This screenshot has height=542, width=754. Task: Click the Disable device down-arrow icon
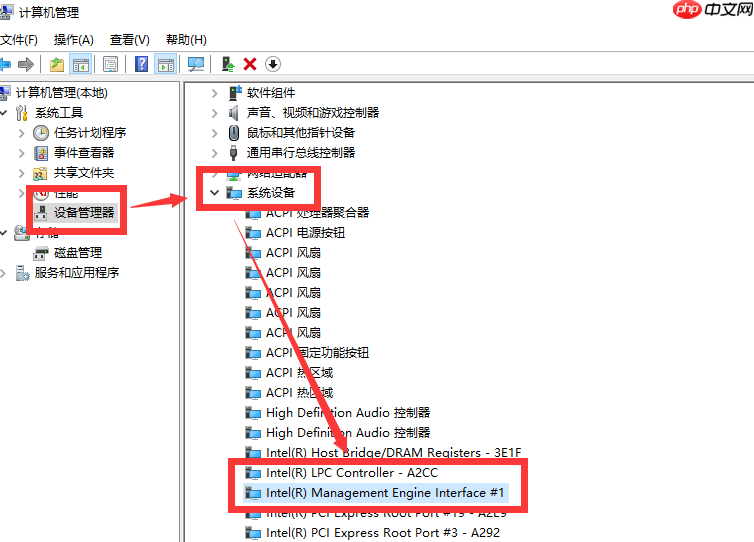273,64
